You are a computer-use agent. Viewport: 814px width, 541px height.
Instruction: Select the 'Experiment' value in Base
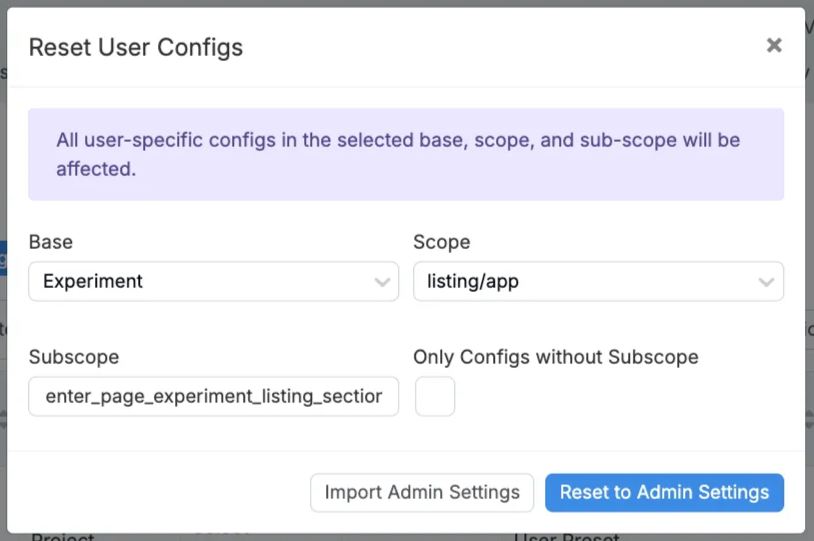click(x=94, y=282)
